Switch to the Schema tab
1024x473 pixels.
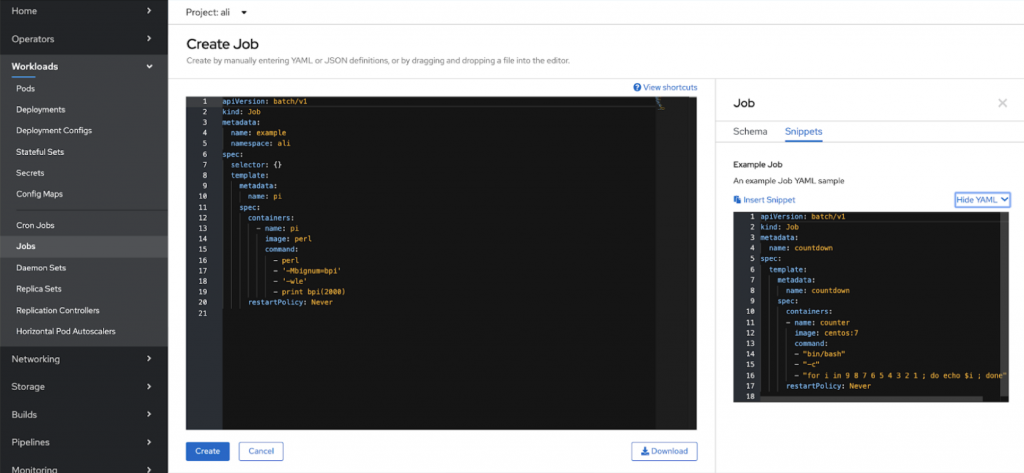coord(750,131)
